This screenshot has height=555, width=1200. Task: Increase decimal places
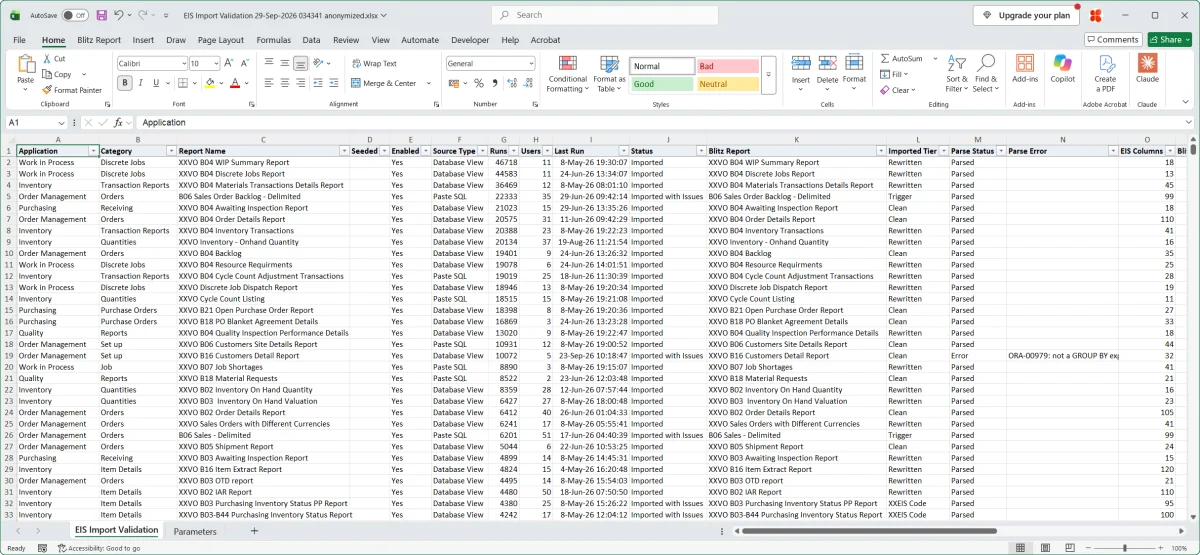point(512,83)
